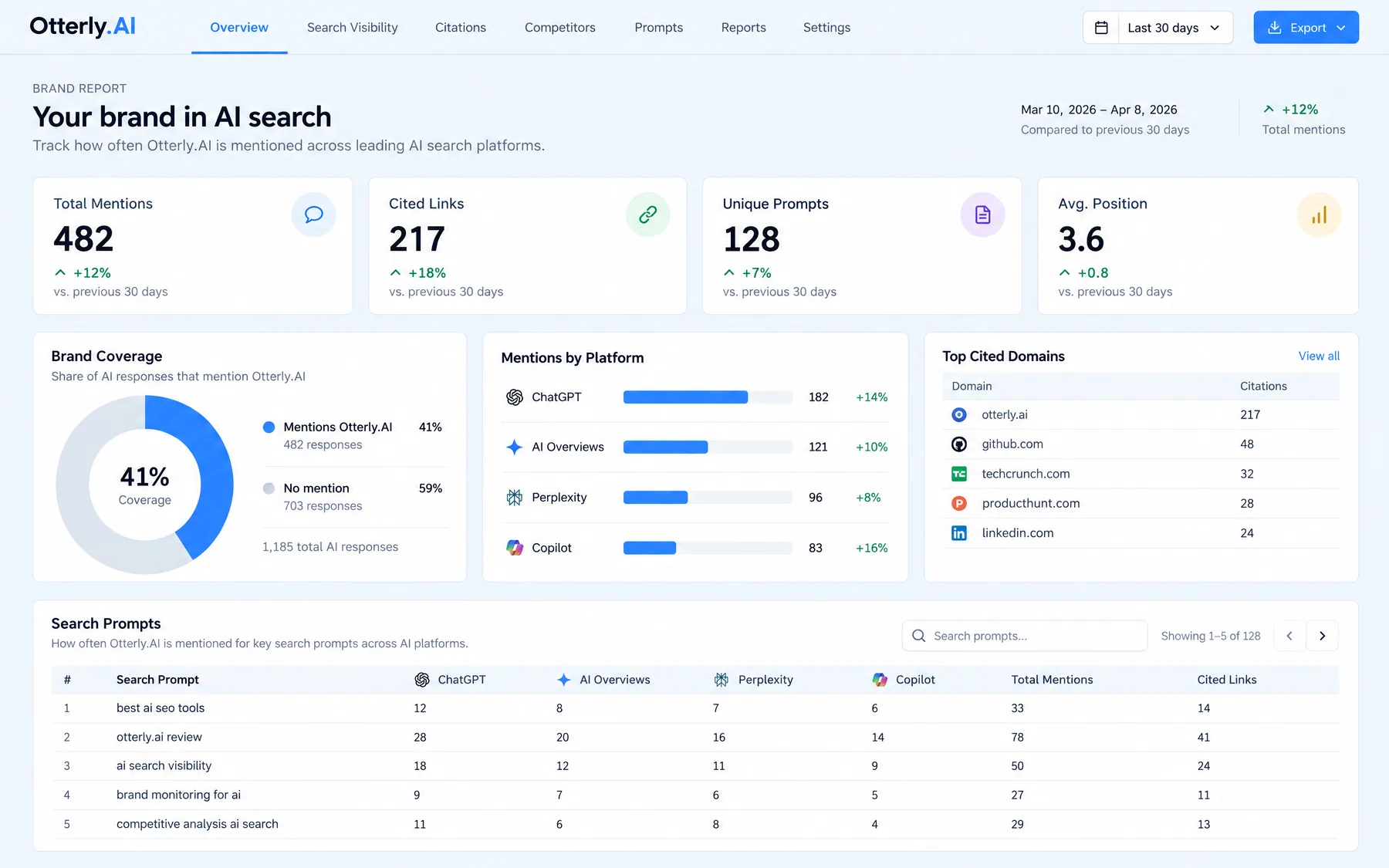Click the github.com domain row text
This screenshot has width=1389, height=868.
point(1012,444)
